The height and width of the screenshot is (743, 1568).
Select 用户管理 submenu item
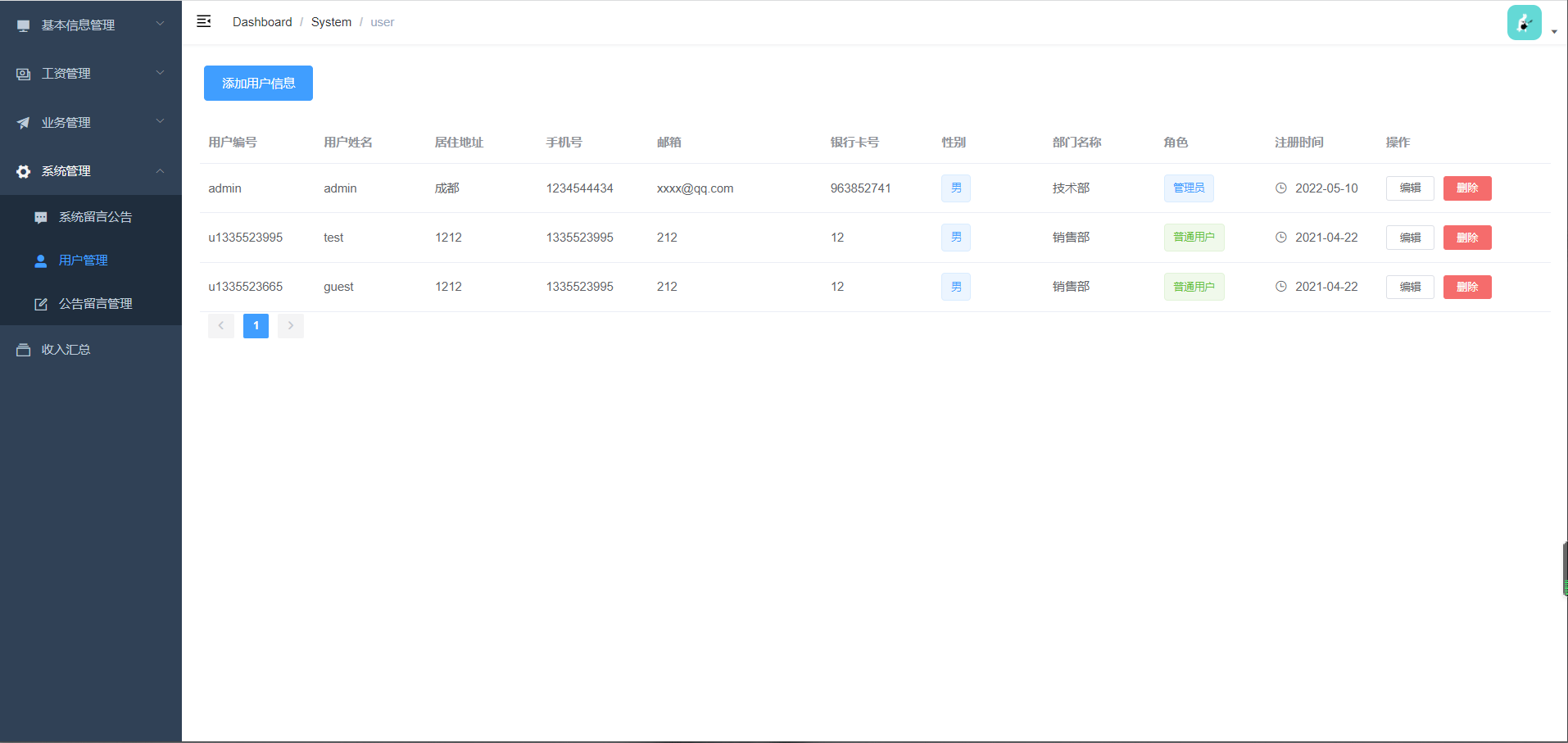coord(91,261)
